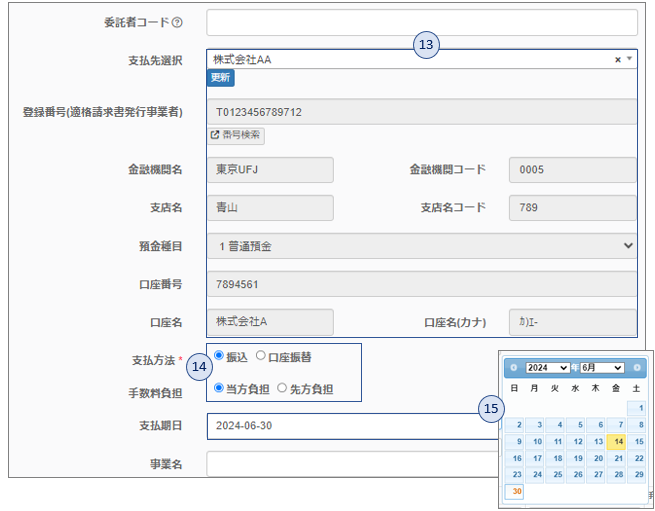Pick day 2 in calendar
This screenshot has width=655, height=511.
(x=514, y=425)
